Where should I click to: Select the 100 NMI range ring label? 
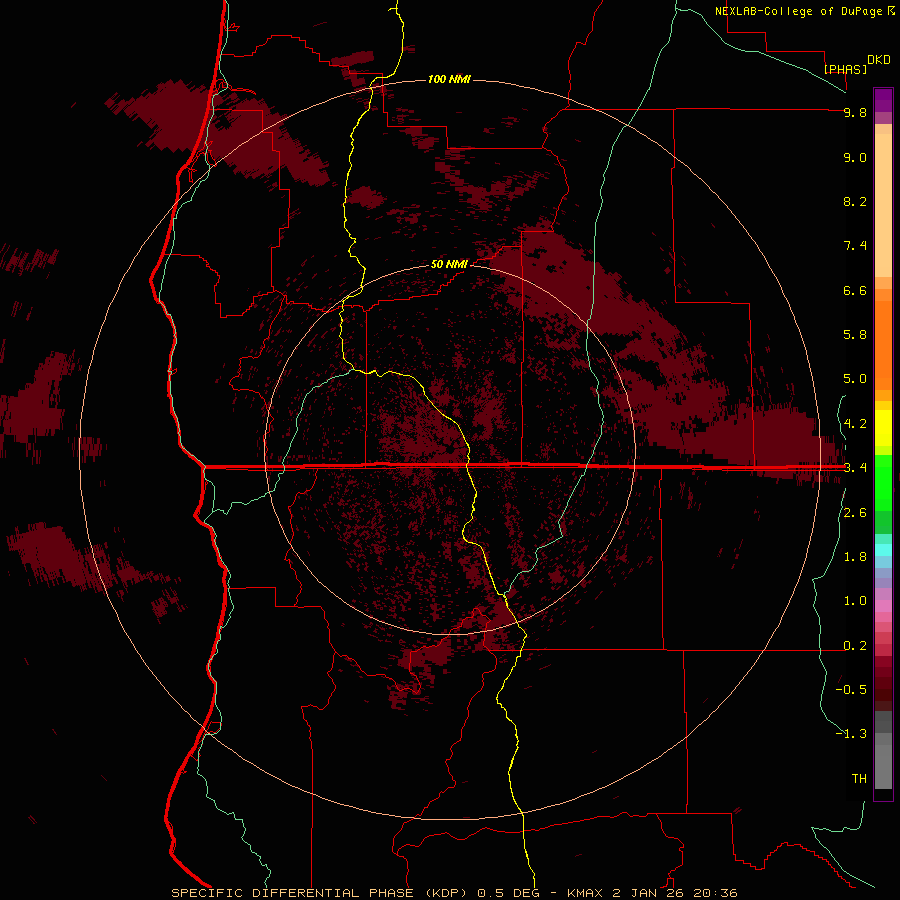(x=449, y=79)
